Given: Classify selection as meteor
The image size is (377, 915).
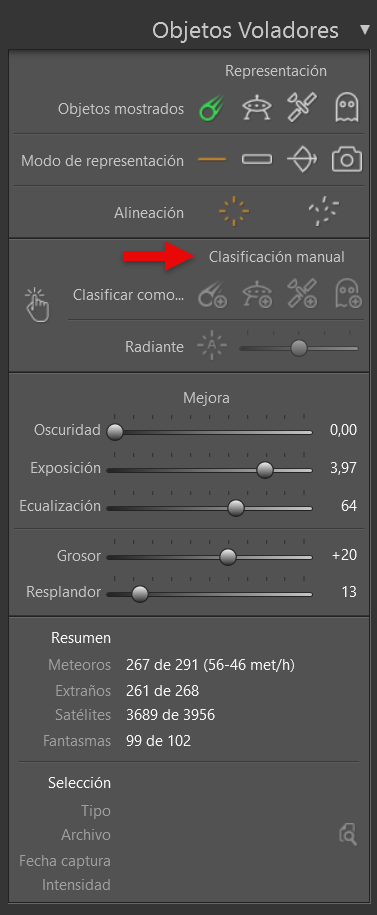Looking at the screenshot, I should [x=212, y=295].
